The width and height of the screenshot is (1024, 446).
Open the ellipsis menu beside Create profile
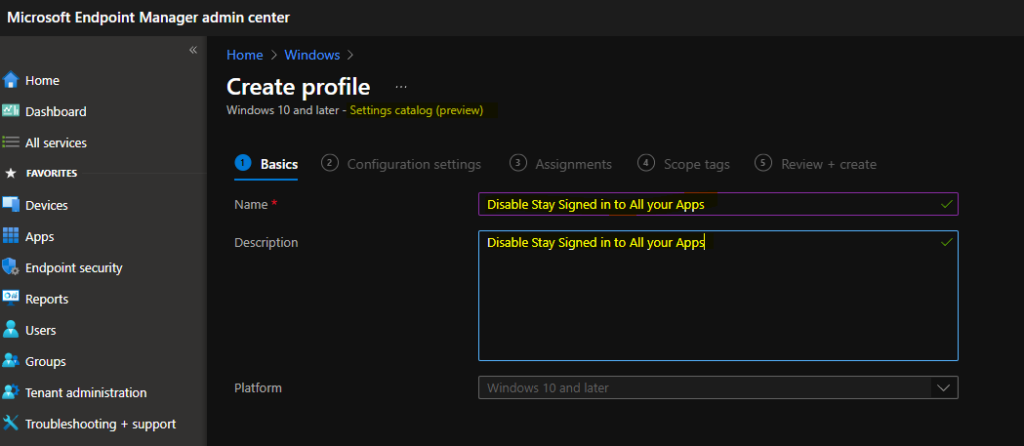401,87
